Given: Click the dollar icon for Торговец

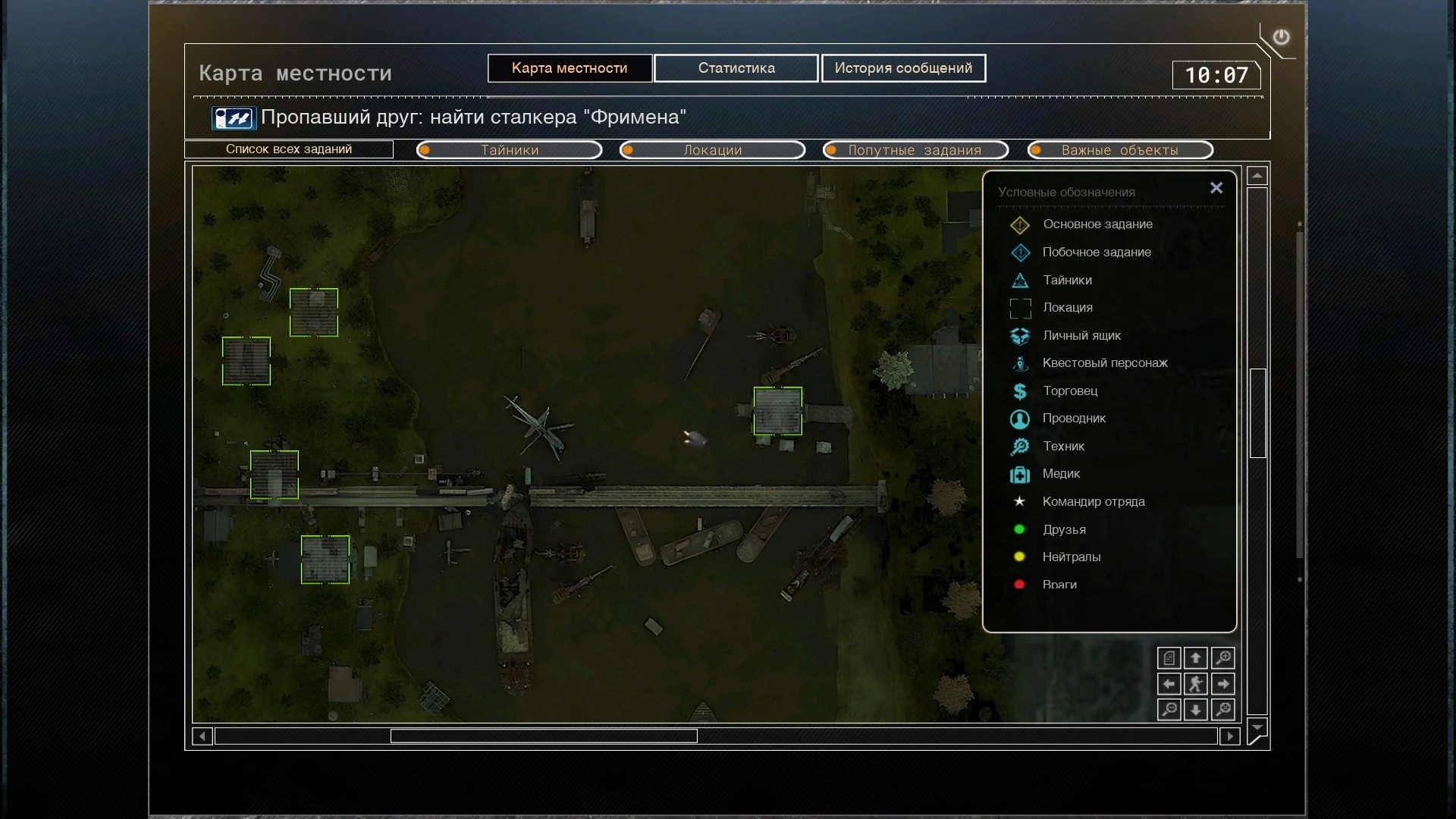Looking at the screenshot, I should tap(1020, 391).
